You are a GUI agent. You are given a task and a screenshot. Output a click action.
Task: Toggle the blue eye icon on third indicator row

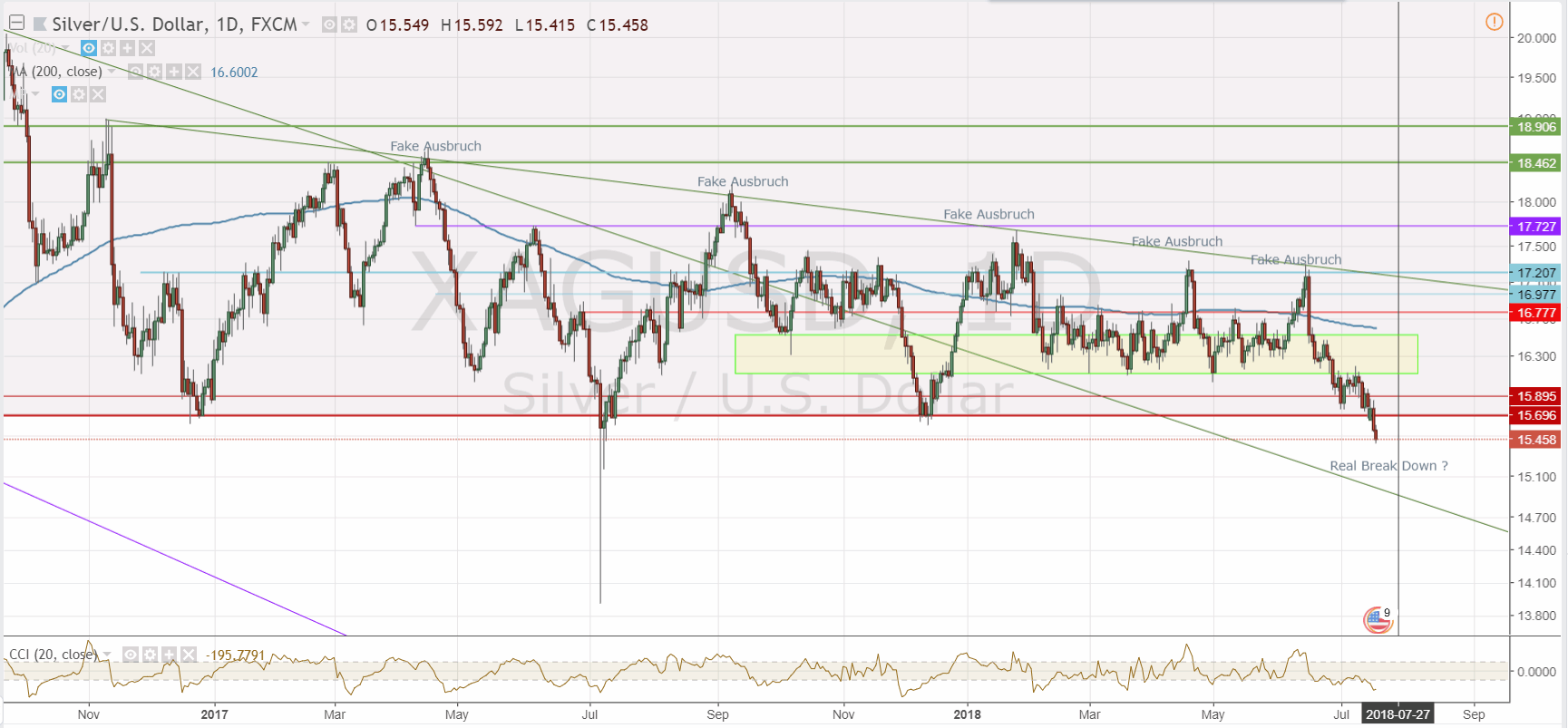(x=59, y=94)
